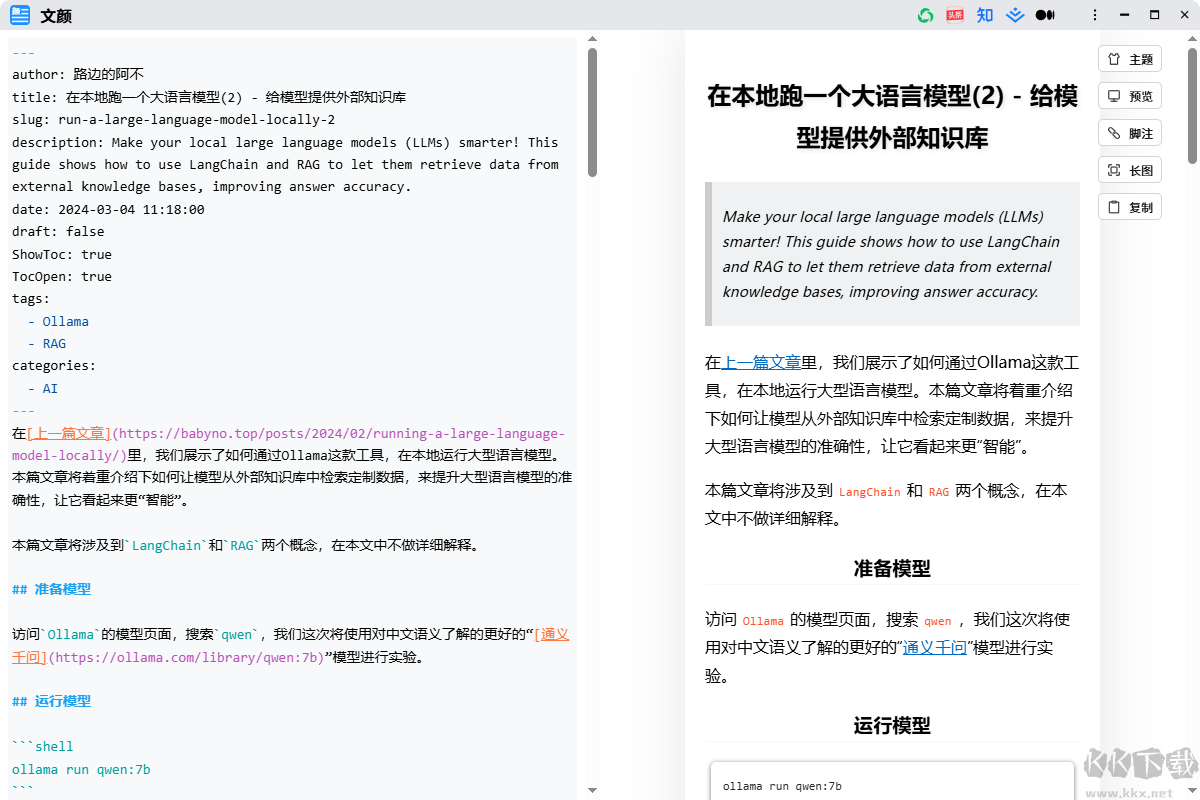Image resolution: width=1200 pixels, height=800 pixels.
Task: Click the 'draft: false' line
Action: click(x=58, y=231)
